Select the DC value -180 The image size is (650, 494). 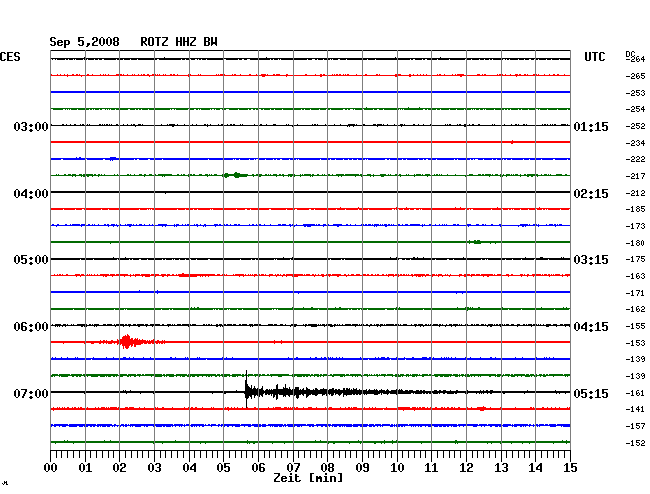tap(635, 243)
